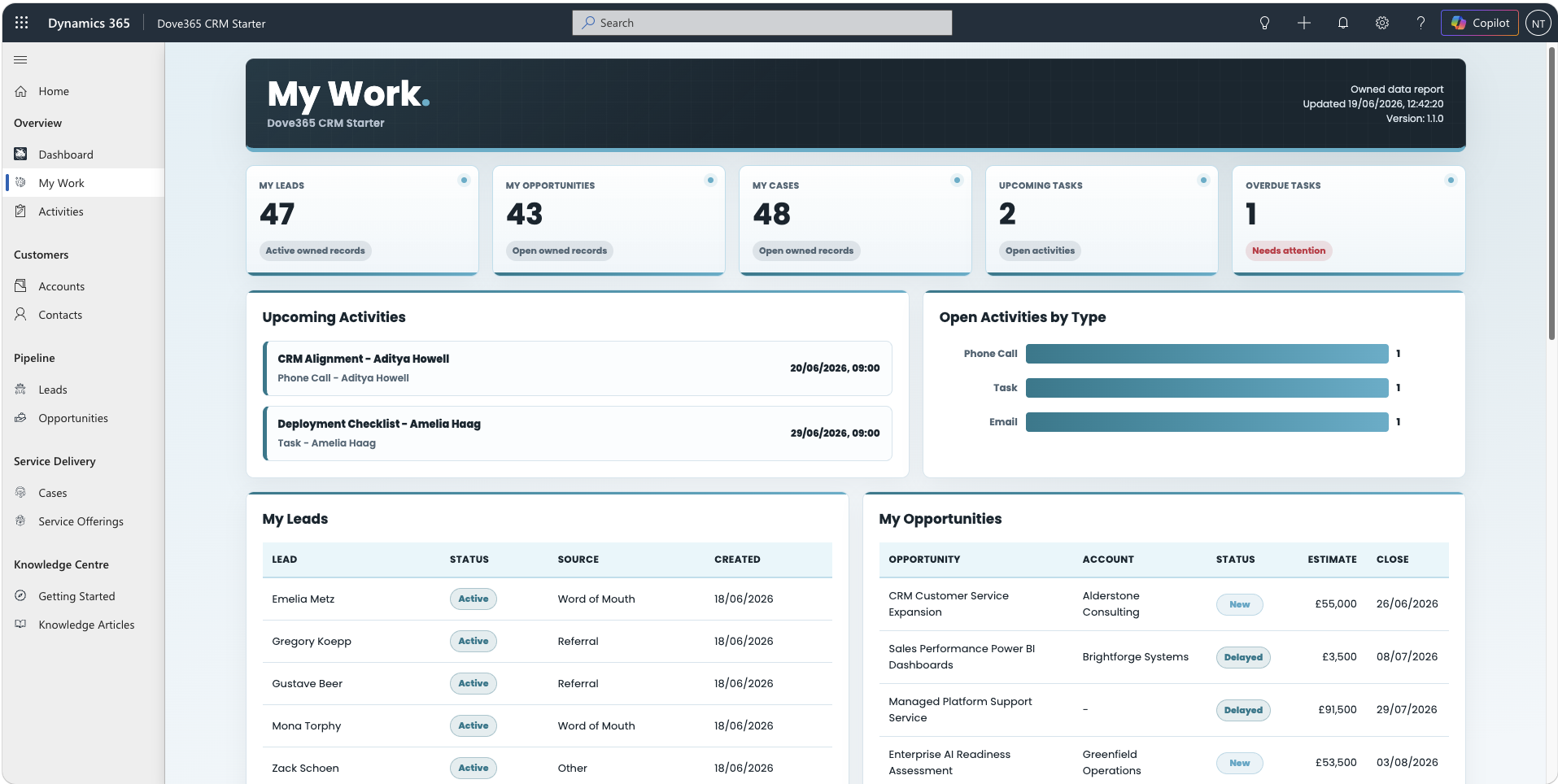Open Knowledge Articles in the sidebar

85,625
